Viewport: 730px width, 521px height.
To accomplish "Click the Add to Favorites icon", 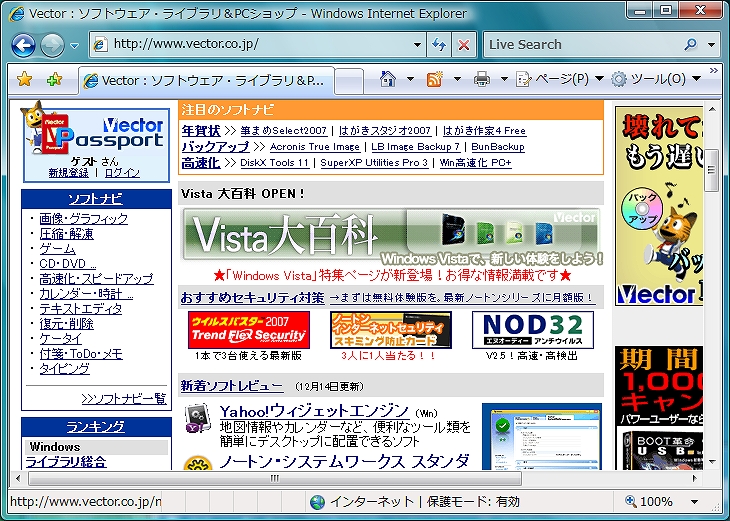I will click(54, 79).
